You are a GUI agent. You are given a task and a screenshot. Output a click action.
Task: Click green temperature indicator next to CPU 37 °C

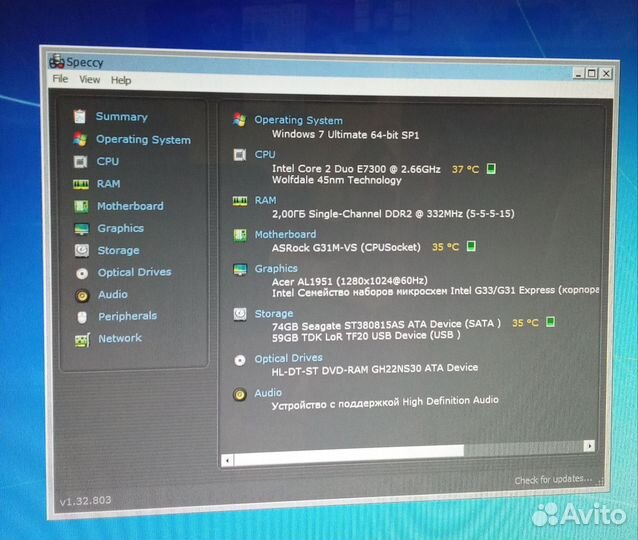coord(491,168)
